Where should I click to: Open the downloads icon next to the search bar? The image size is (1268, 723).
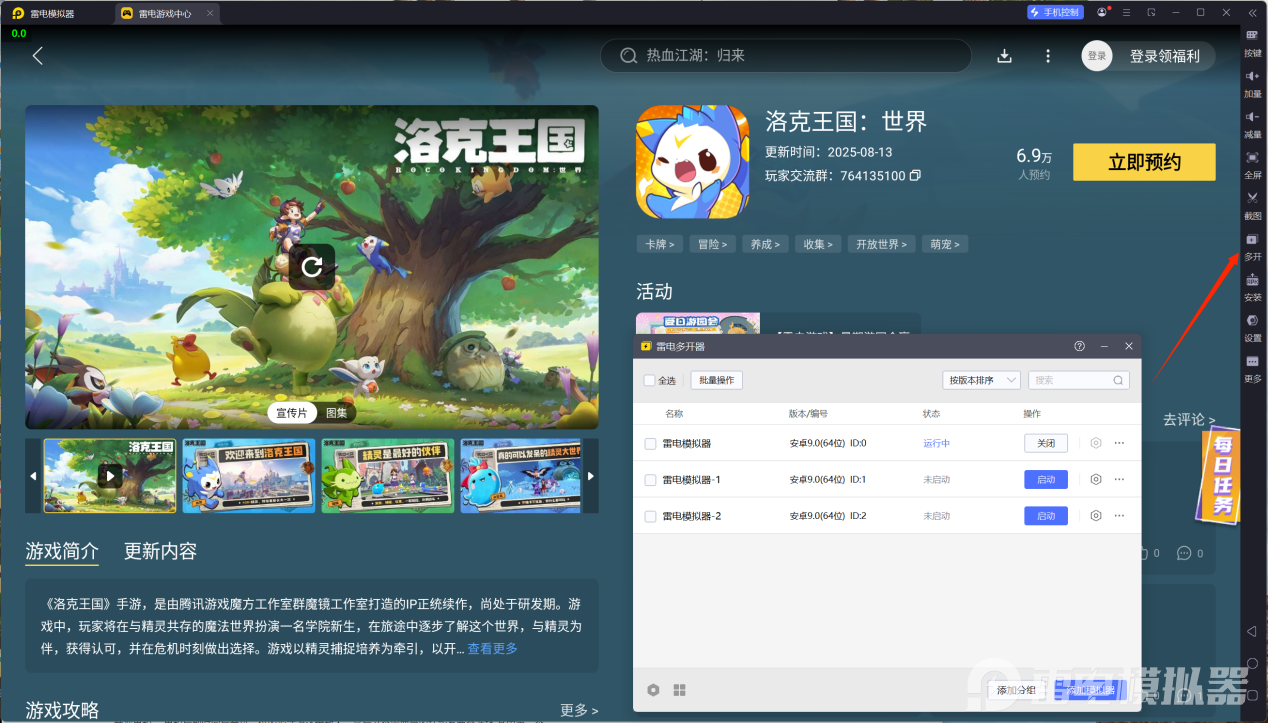(1005, 56)
